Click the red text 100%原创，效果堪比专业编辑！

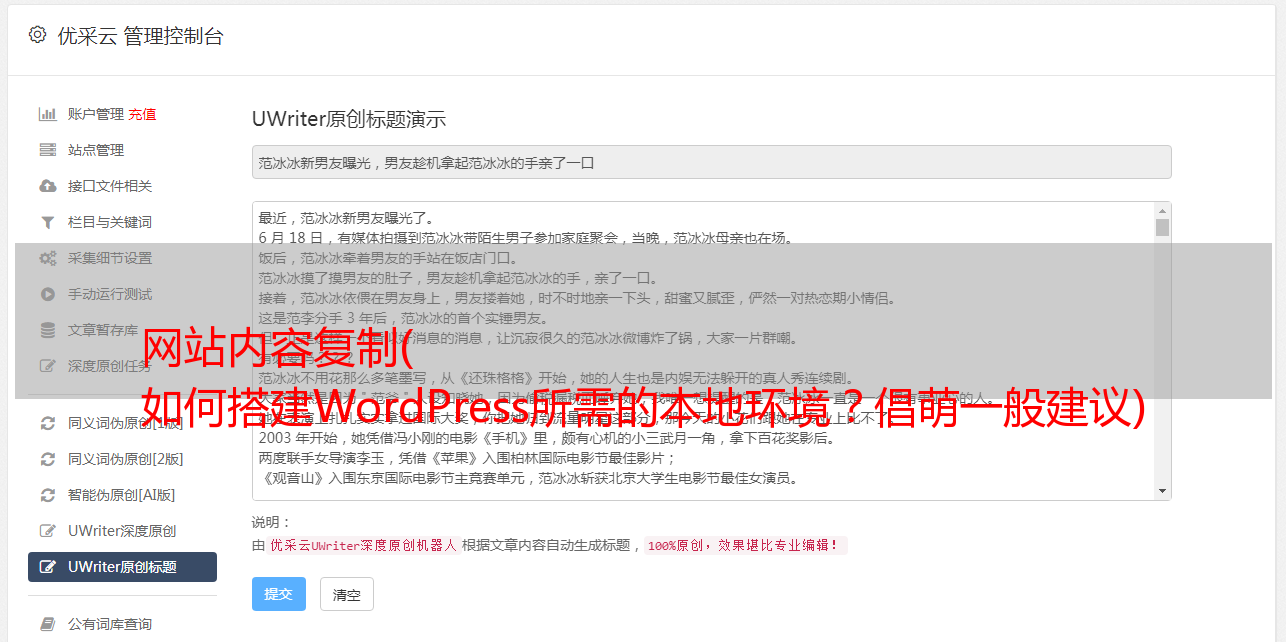coord(746,545)
